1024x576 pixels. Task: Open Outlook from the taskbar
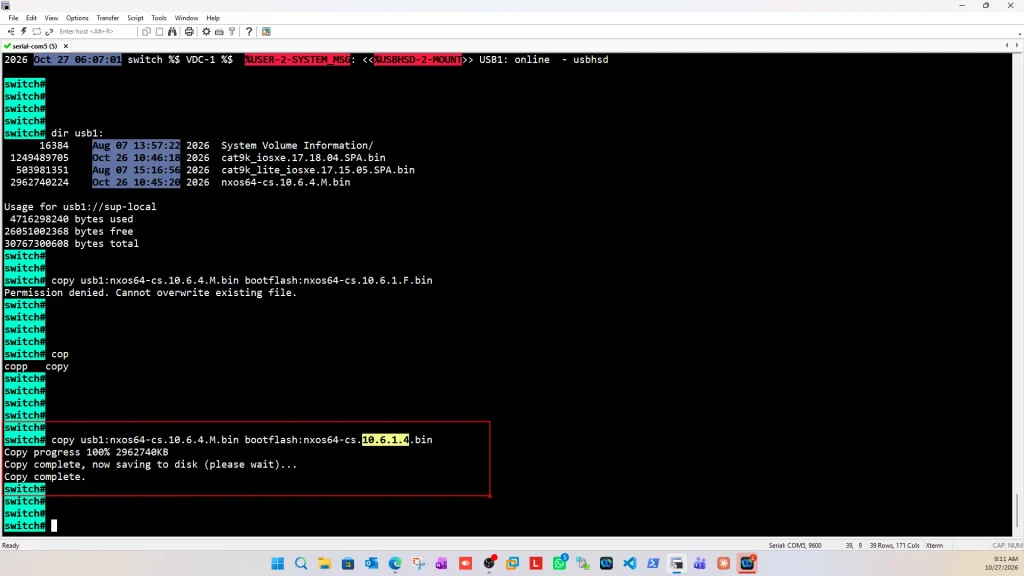pyautogui.click(x=372, y=563)
